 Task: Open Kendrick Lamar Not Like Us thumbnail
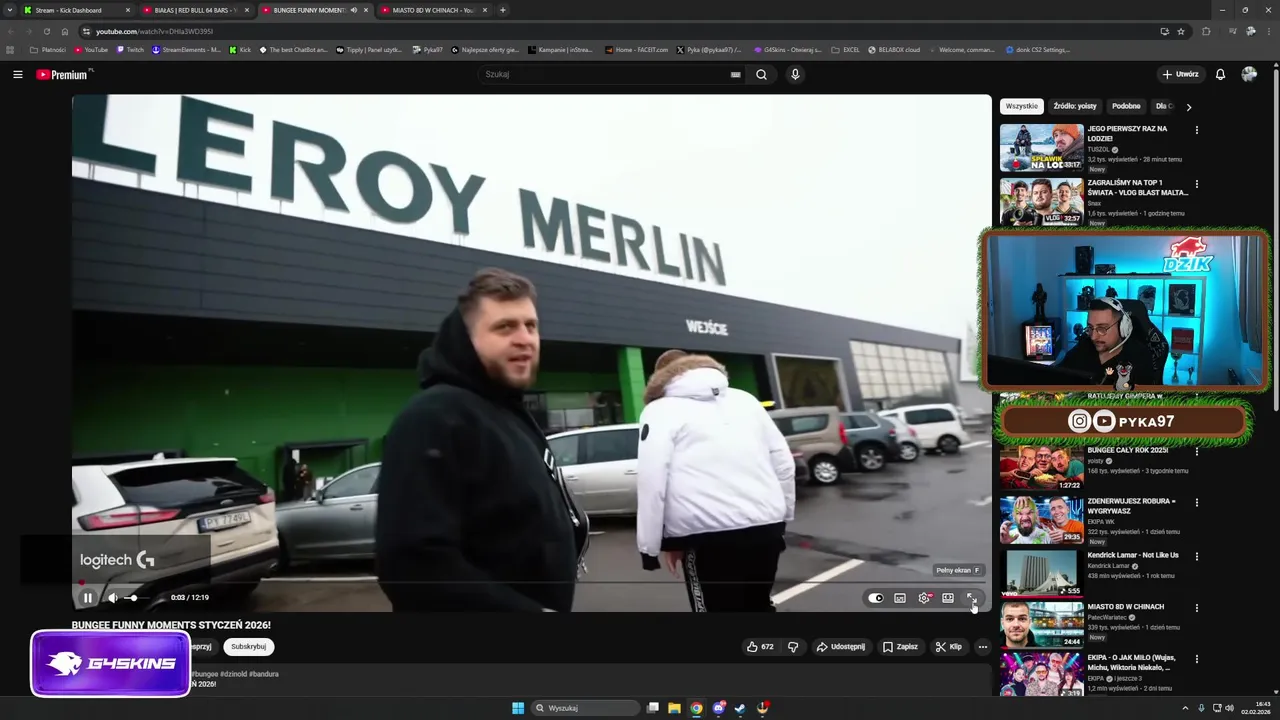click(1041, 573)
